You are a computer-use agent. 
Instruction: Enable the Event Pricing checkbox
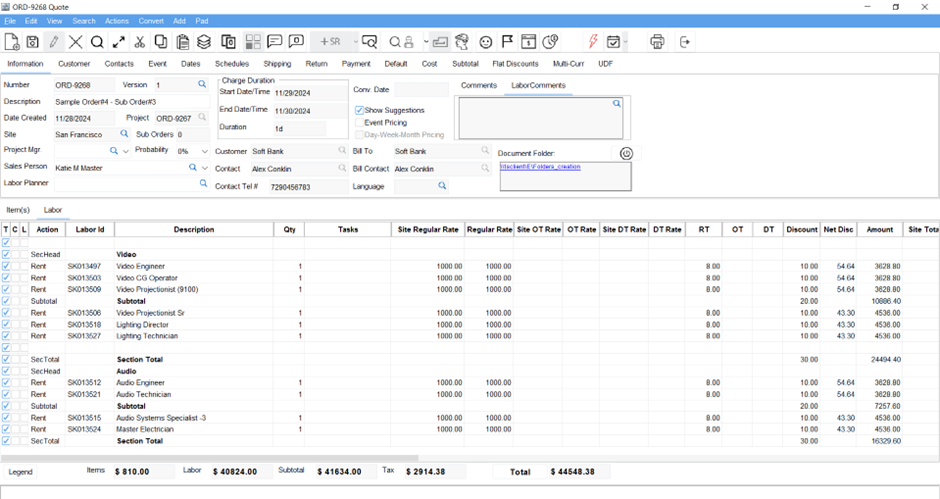(360, 122)
